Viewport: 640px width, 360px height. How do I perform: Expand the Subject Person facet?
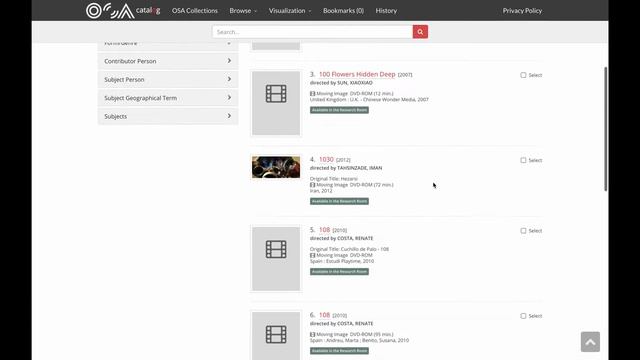coord(168,79)
